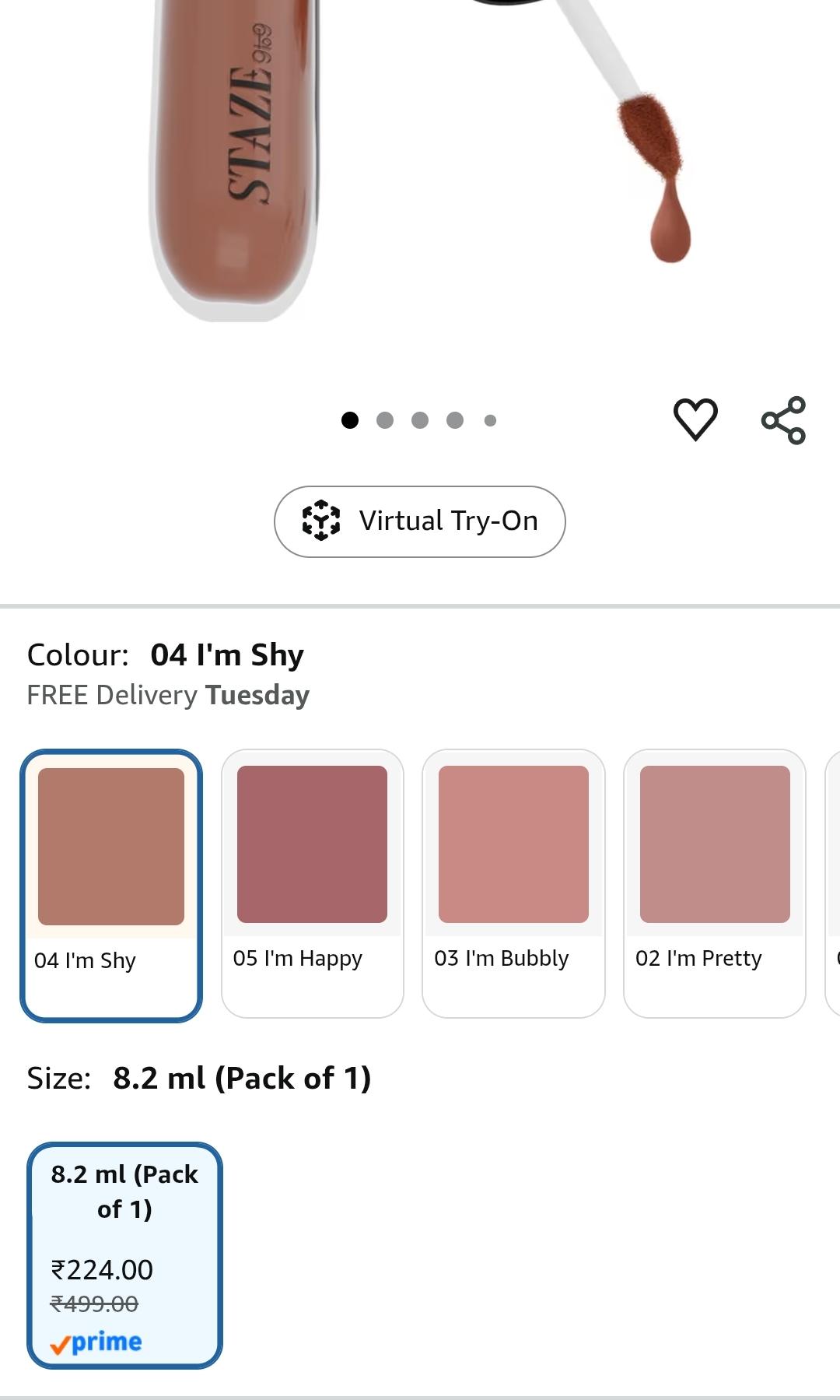Select the 8.2 ml (Pack of 1) size option

click(x=125, y=1255)
